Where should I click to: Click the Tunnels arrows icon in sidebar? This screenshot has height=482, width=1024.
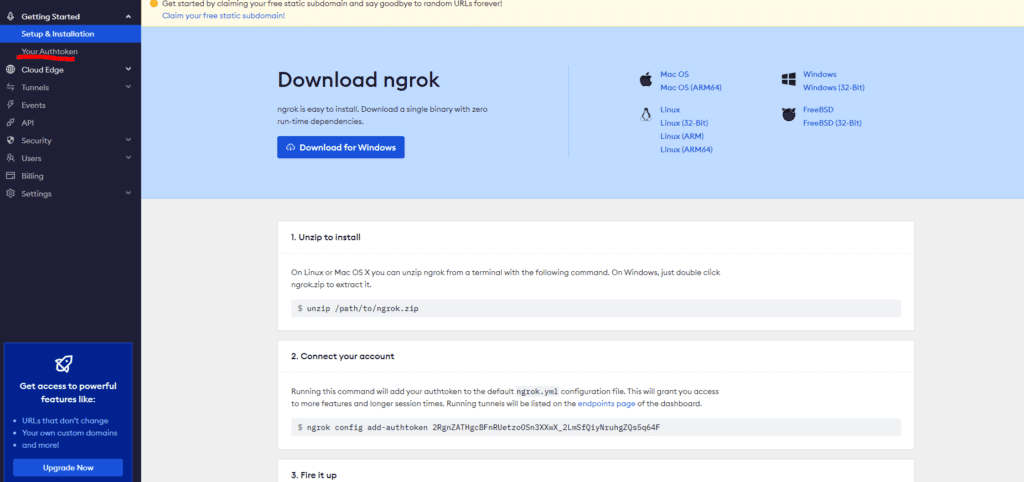click(10, 87)
